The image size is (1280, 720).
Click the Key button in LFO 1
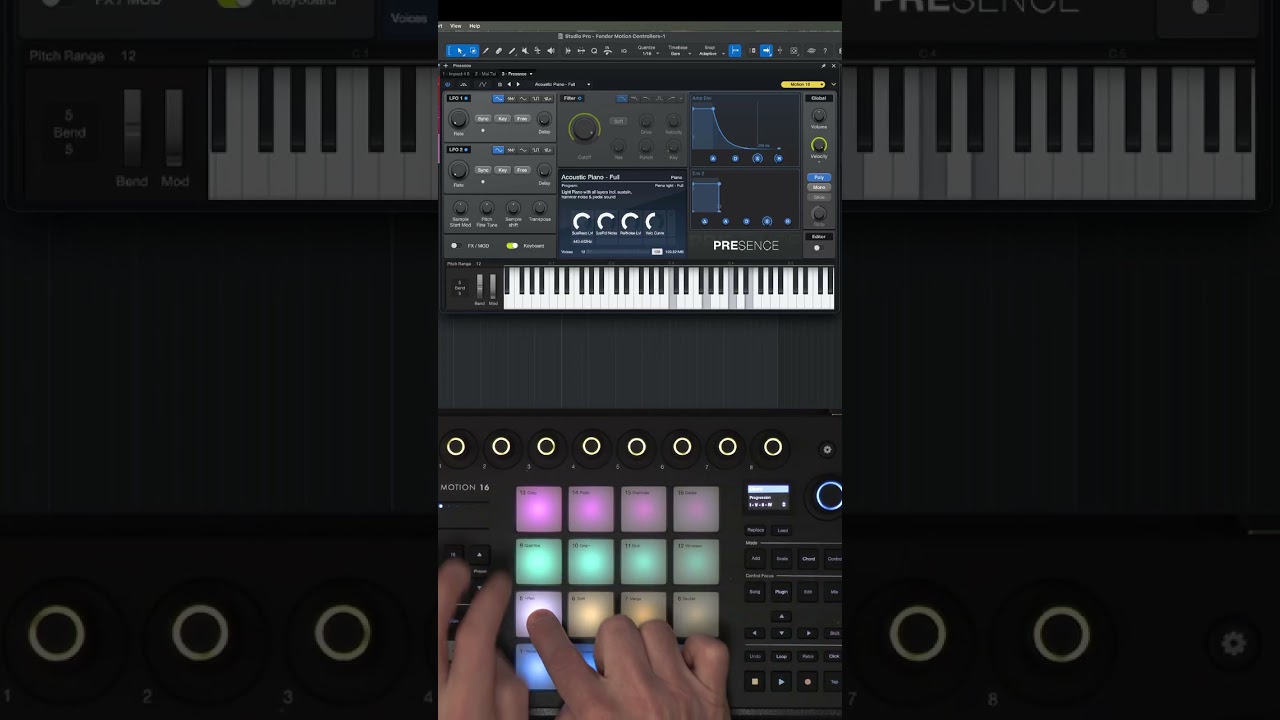click(502, 118)
